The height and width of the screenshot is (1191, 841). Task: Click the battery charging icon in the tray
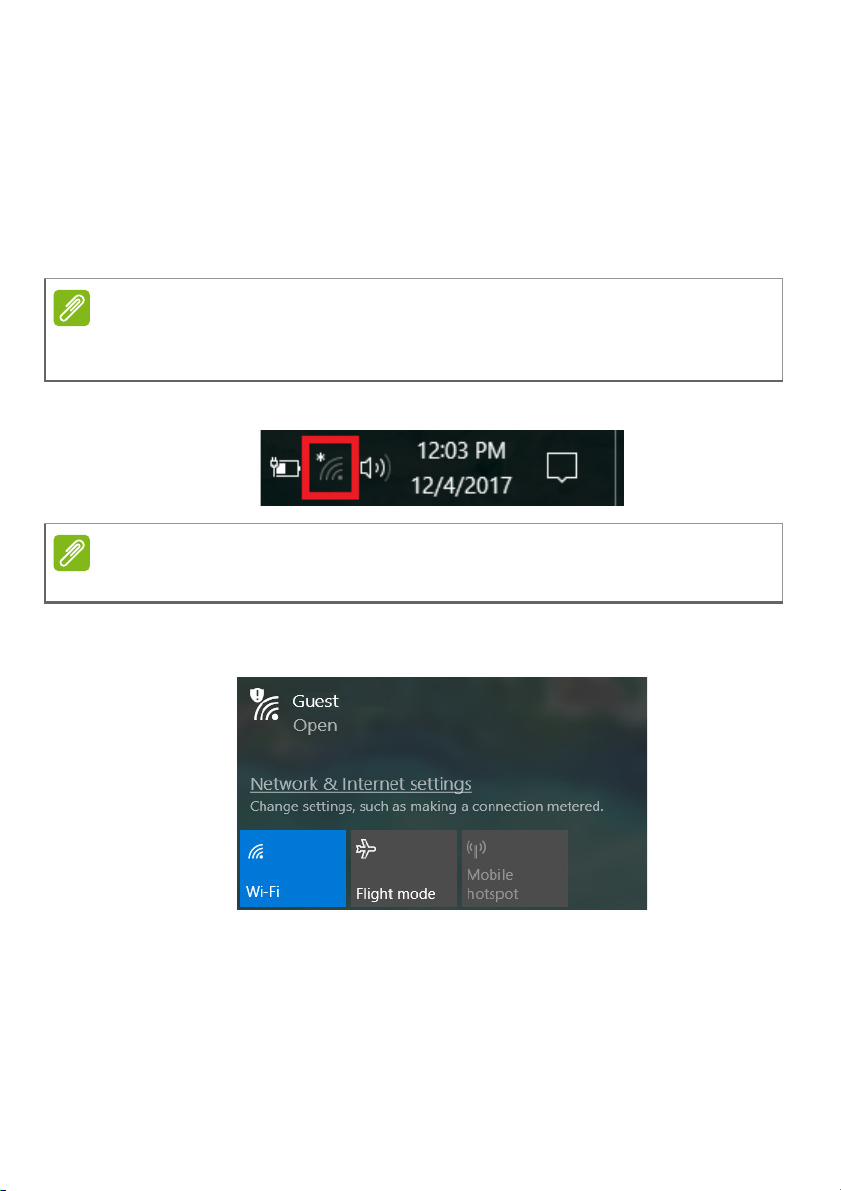click(285, 468)
